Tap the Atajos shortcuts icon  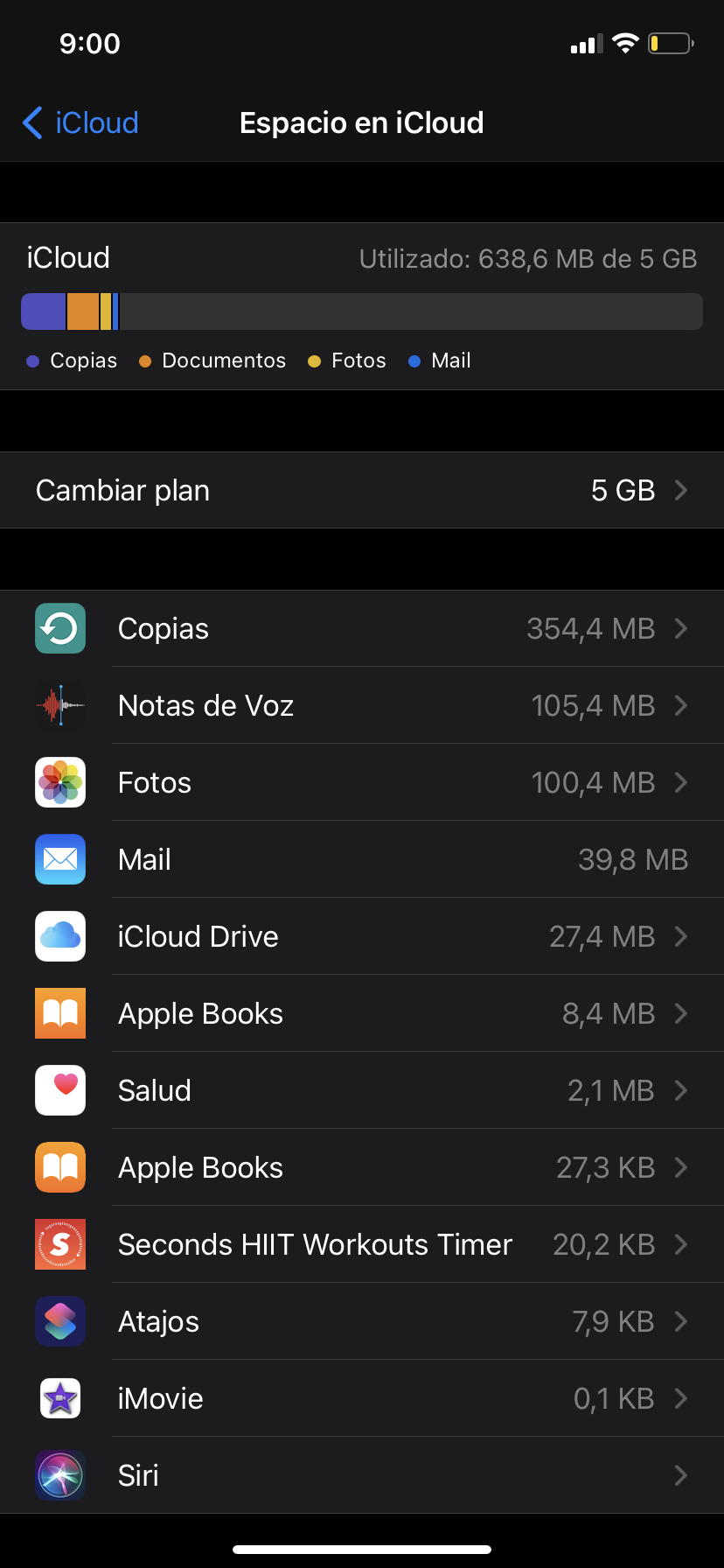[60, 1321]
